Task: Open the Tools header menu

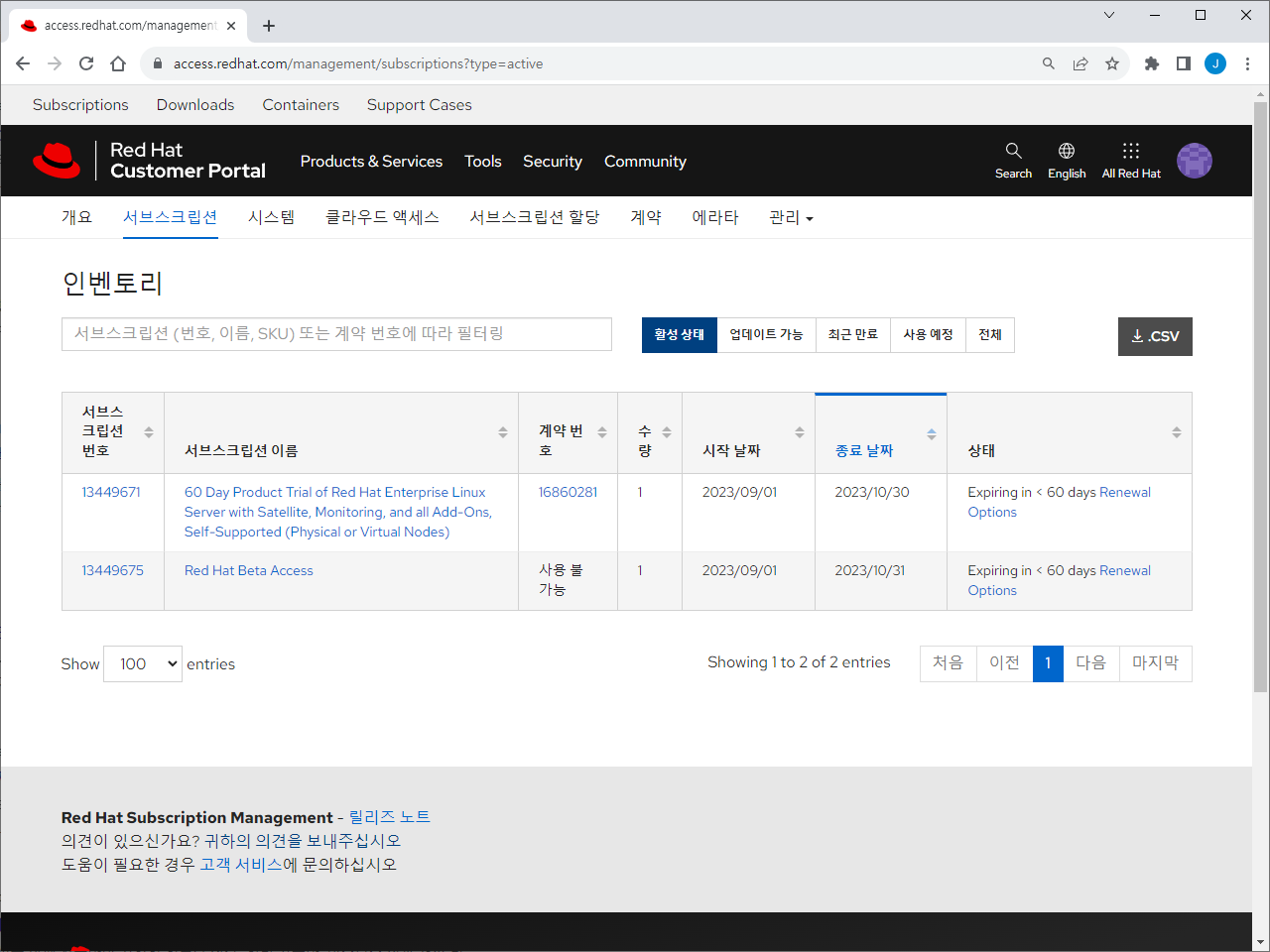Action: click(483, 161)
